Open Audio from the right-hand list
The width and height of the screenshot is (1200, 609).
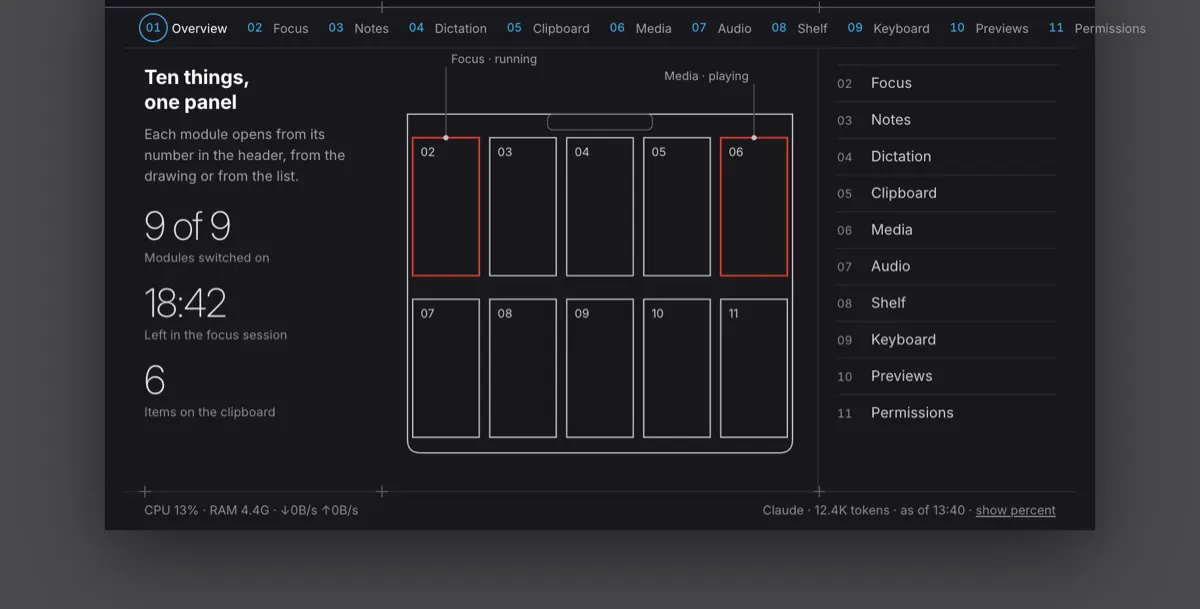point(946,266)
